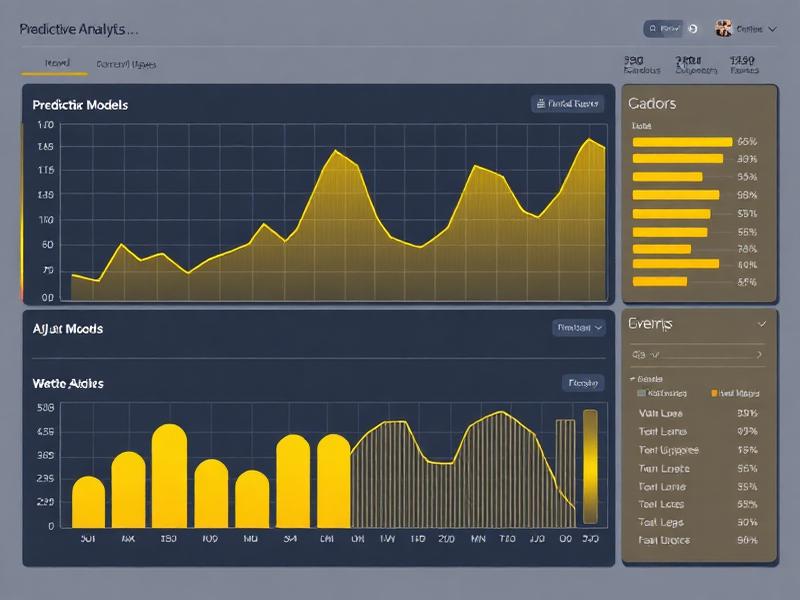Click the first statistic in header stats

pyautogui.click(x=640, y=65)
